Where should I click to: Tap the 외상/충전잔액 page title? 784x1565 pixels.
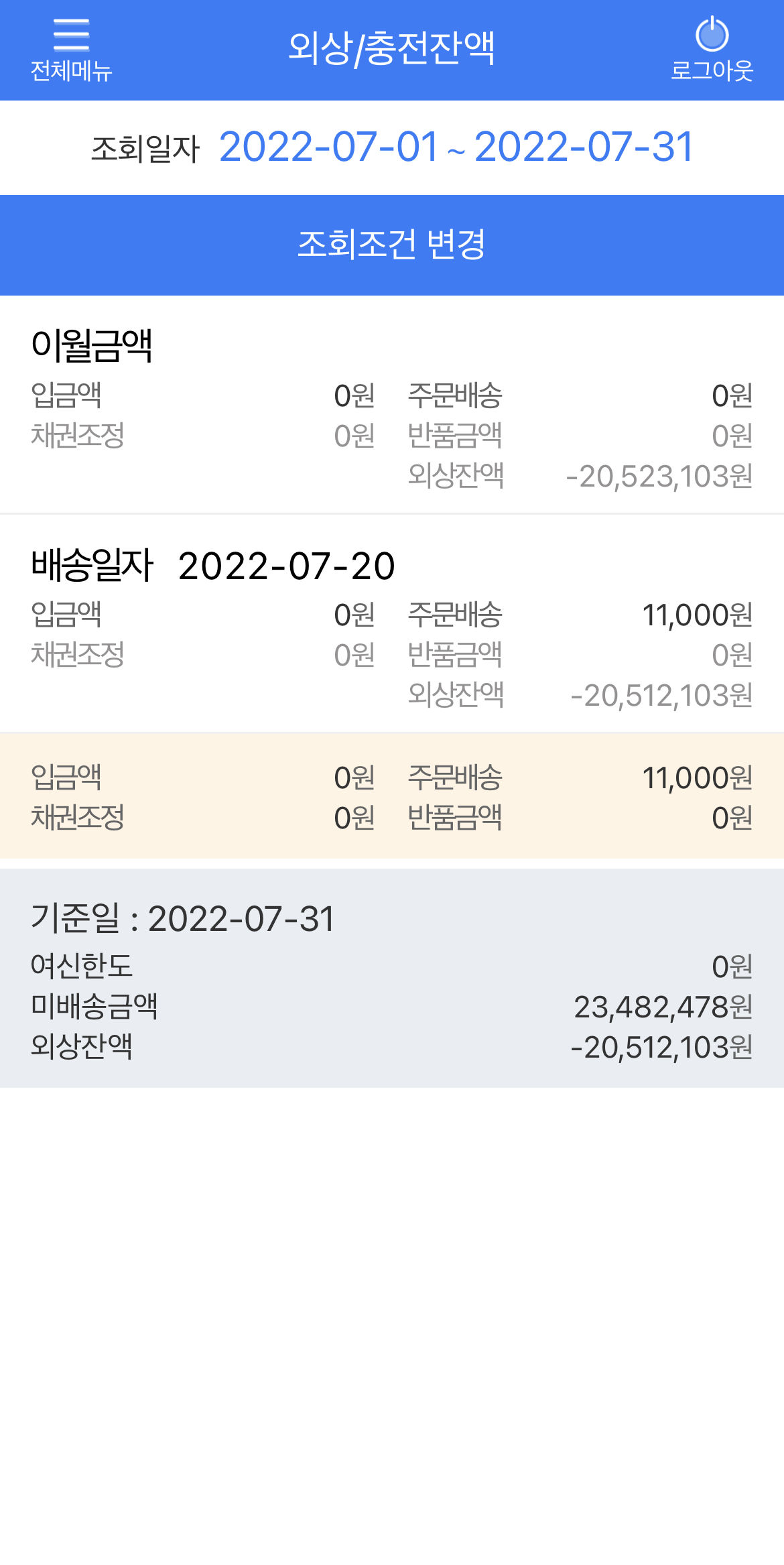coord(392,48)
